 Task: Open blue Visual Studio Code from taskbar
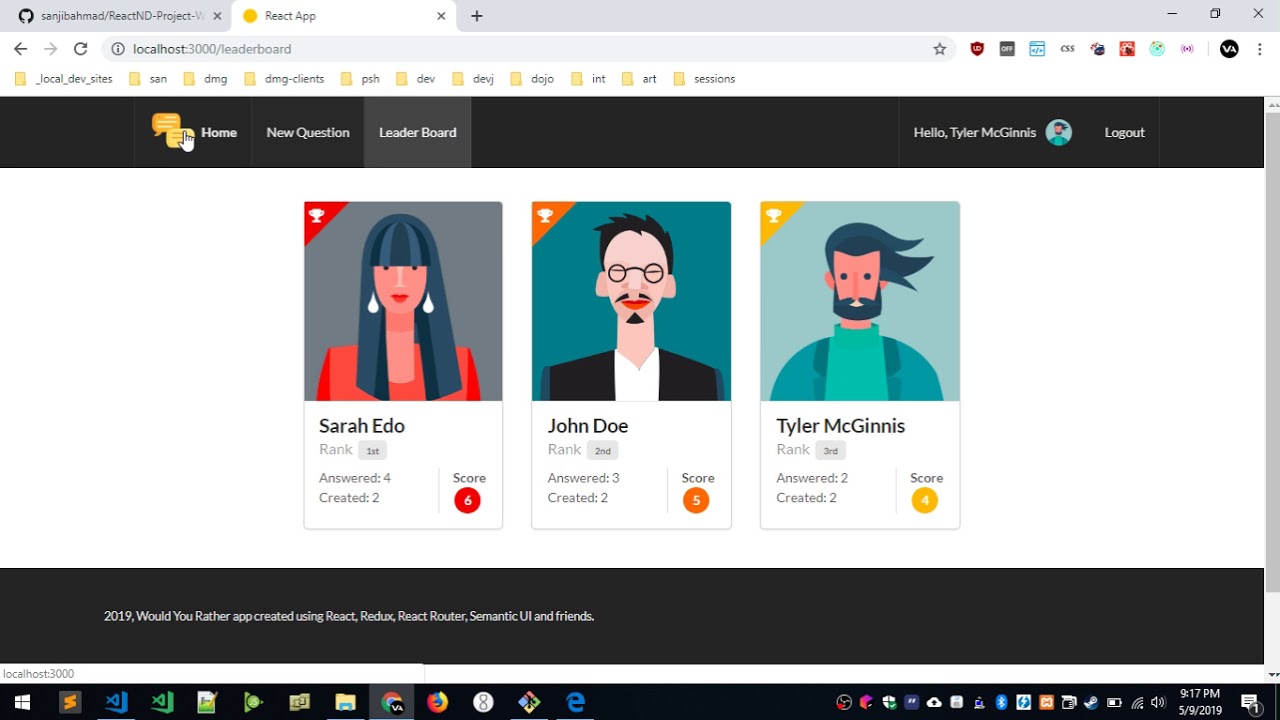click(x=116, y=702)
